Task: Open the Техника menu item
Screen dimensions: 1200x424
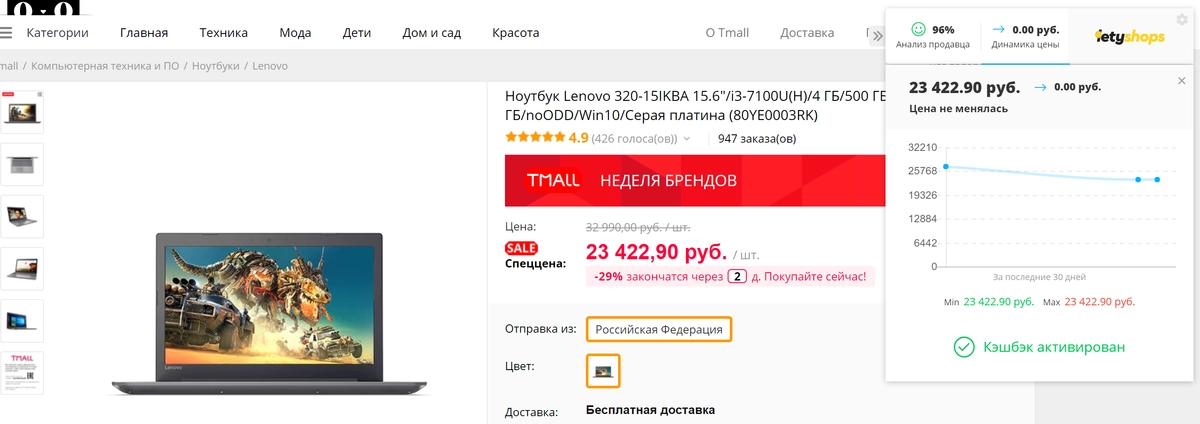Action: (x=223, y=32)
